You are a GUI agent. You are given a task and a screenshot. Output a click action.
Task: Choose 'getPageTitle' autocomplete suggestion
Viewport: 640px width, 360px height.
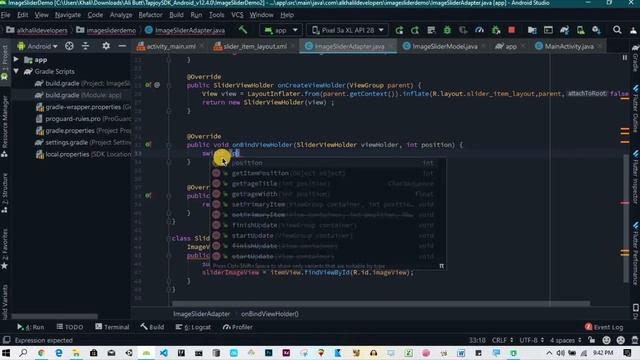[x=328, y=184]
